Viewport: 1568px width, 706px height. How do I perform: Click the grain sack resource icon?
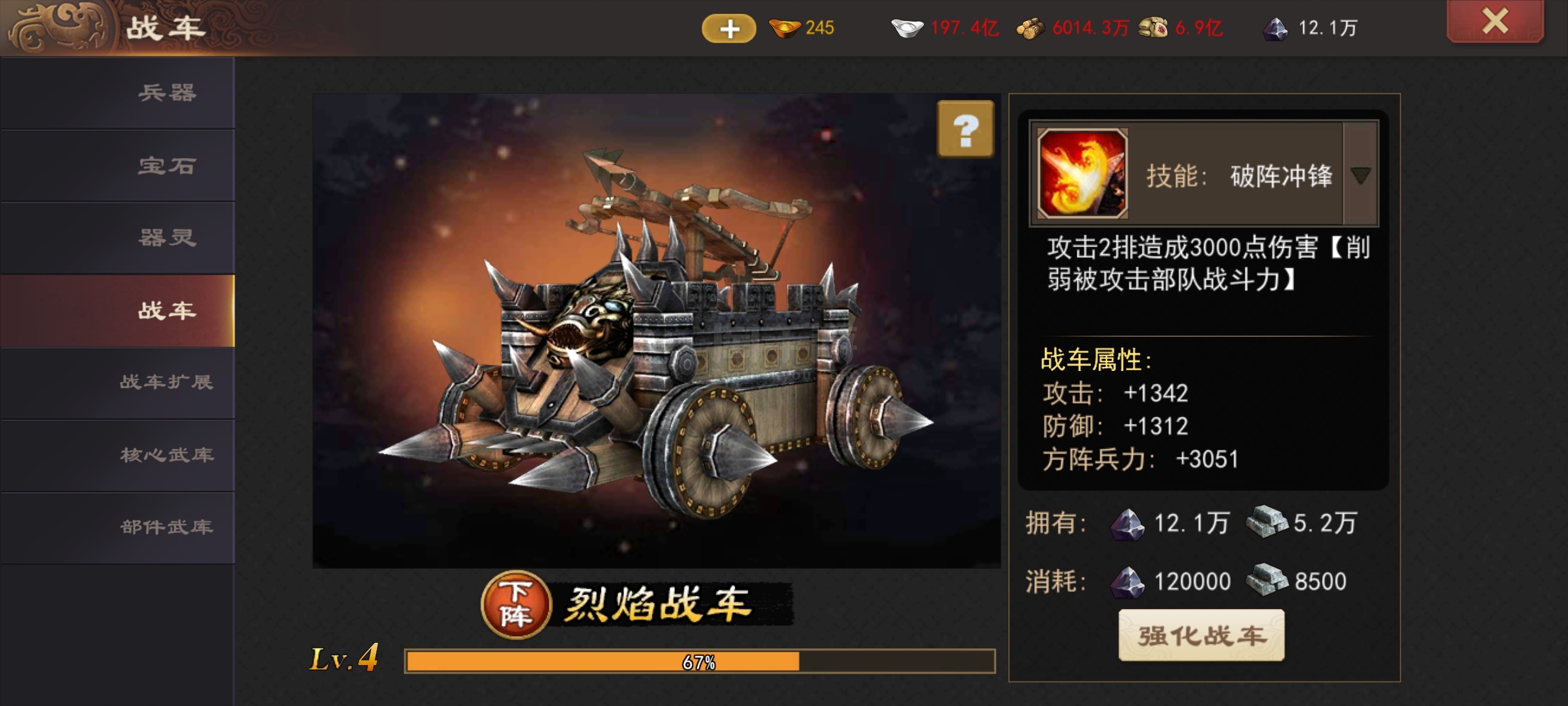(1153, 28)
